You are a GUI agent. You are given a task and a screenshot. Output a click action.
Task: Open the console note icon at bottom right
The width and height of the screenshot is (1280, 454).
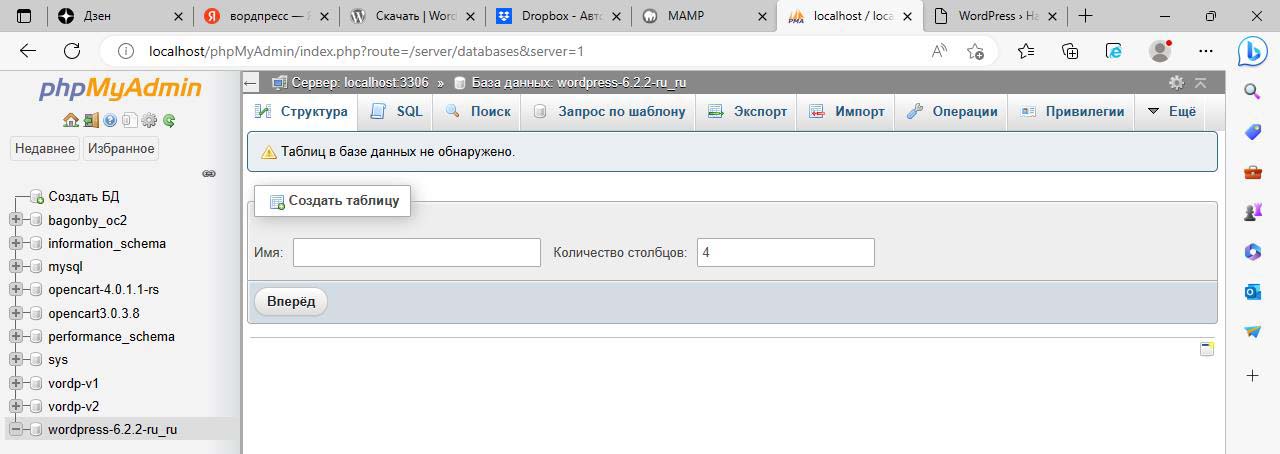pyautogui.click(x=1207, y=349)
